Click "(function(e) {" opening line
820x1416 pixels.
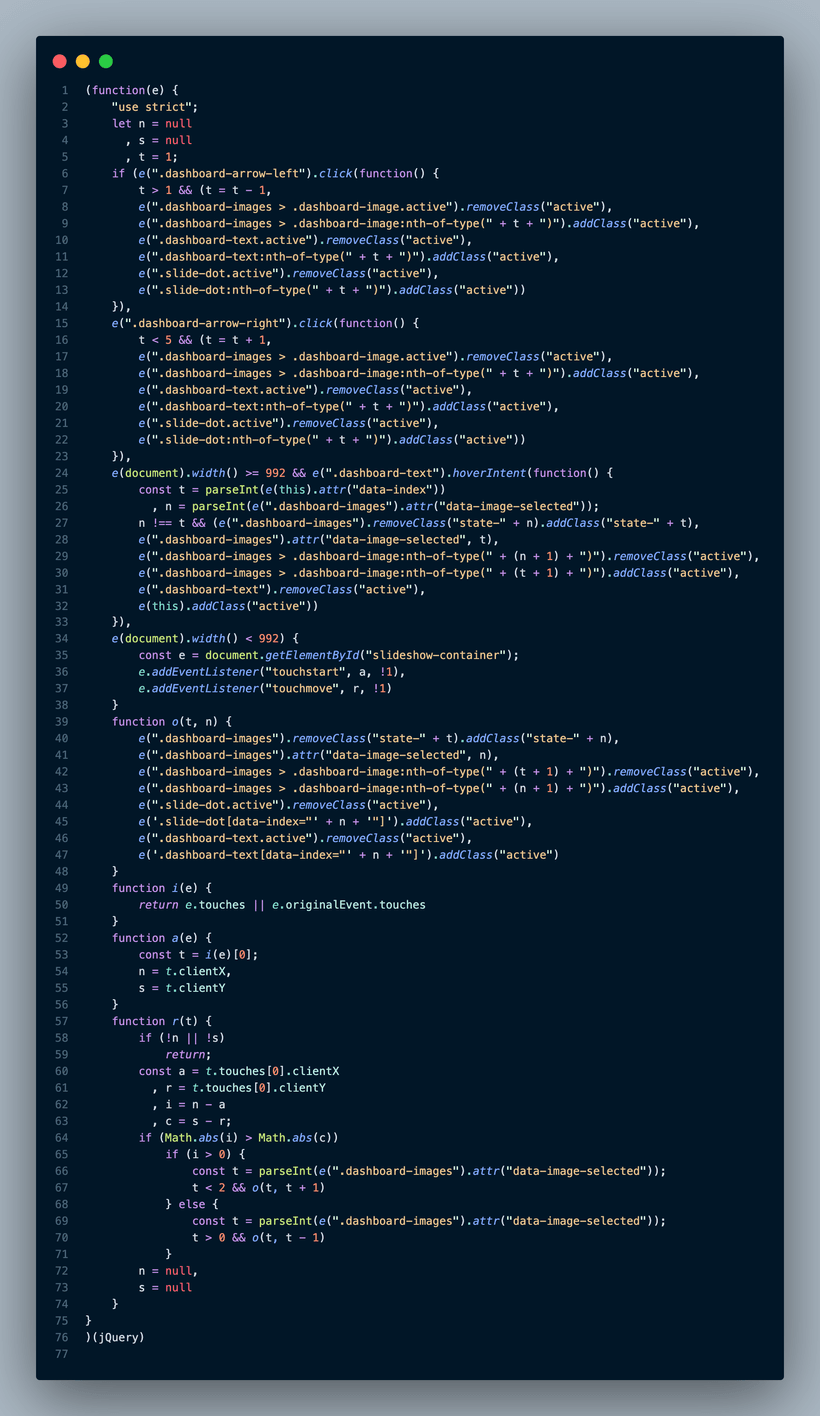[132, 91]
